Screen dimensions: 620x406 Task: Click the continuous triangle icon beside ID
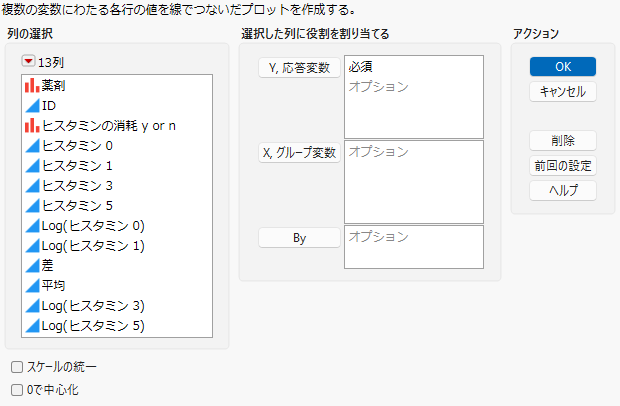click(x=32, y=106)
